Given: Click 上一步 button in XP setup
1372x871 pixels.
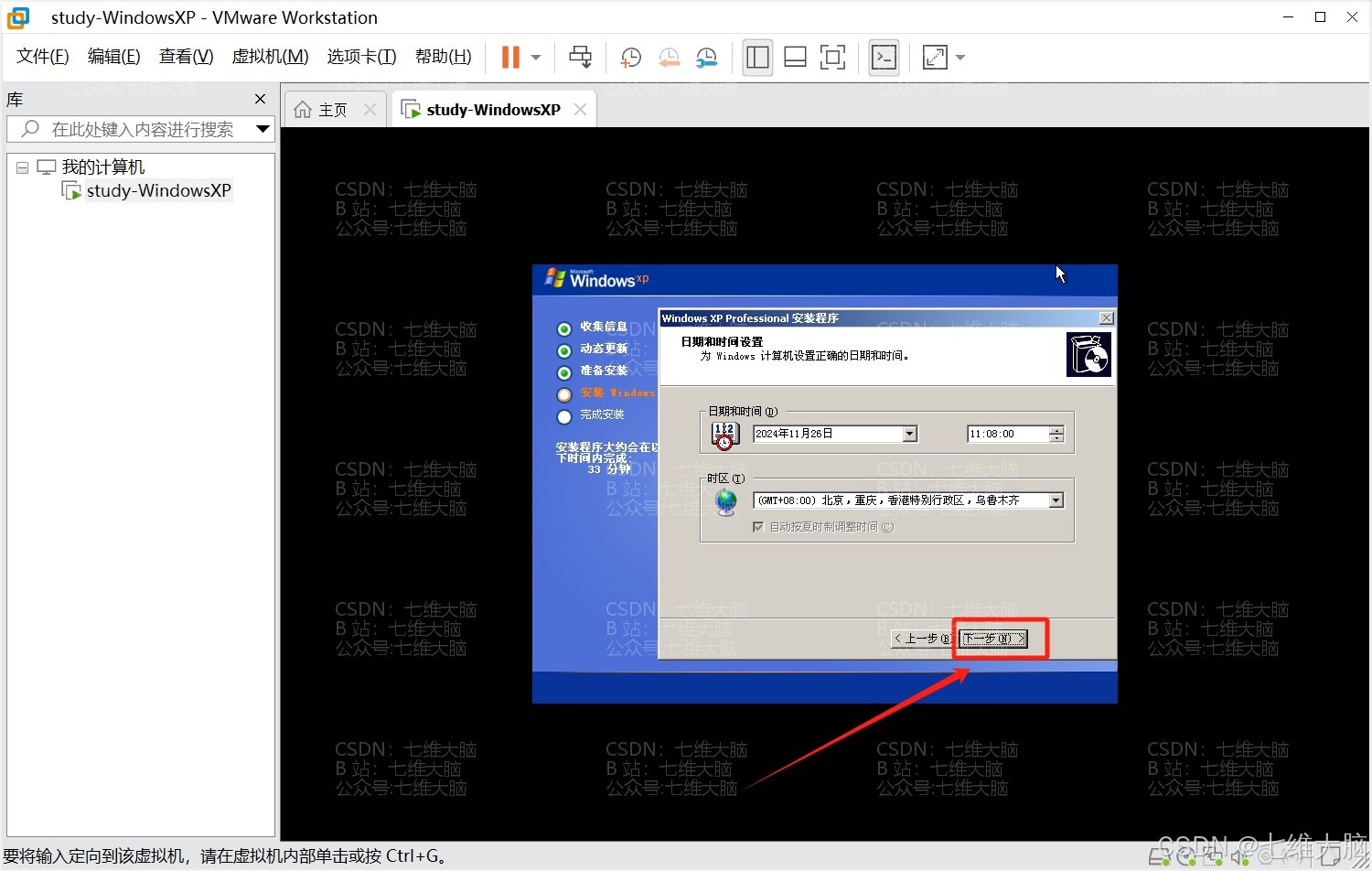Looking at the screenshot, I should click(924, 639).
